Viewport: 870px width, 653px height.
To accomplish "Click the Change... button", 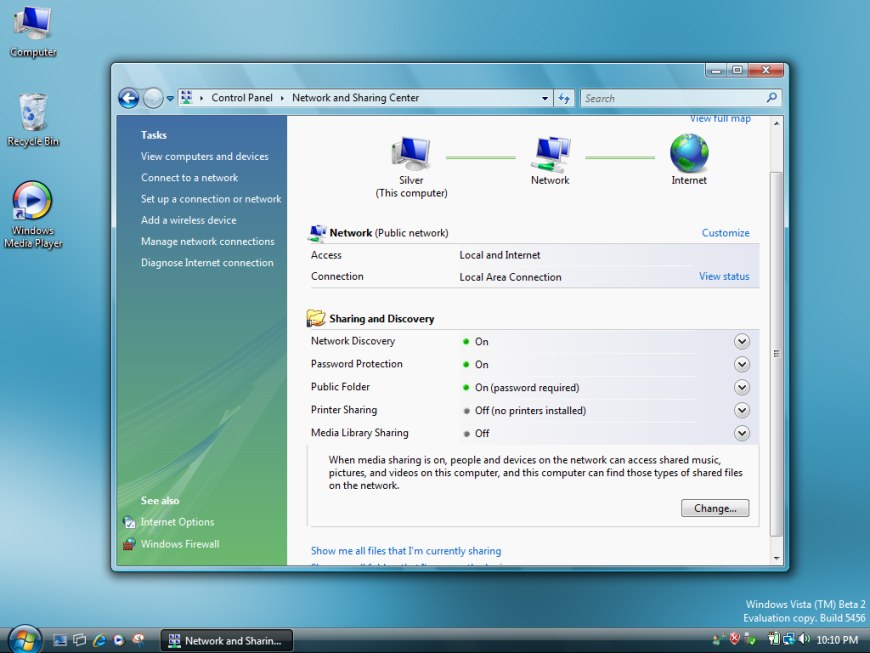I will click(x=715, y=508).
